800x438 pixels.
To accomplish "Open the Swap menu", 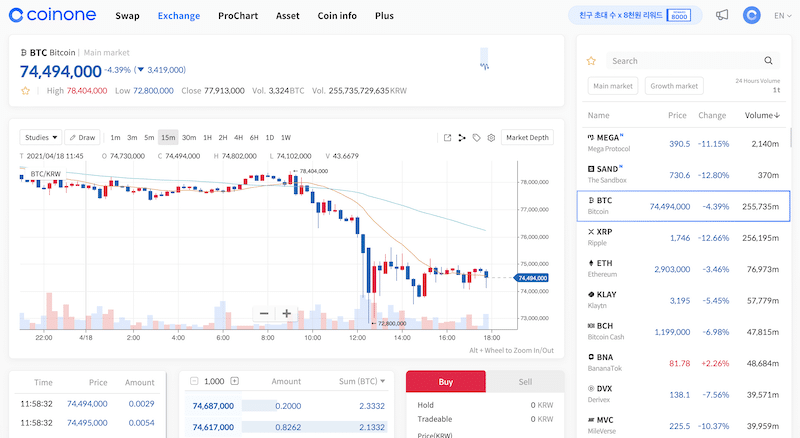I will tap(127, 16).
